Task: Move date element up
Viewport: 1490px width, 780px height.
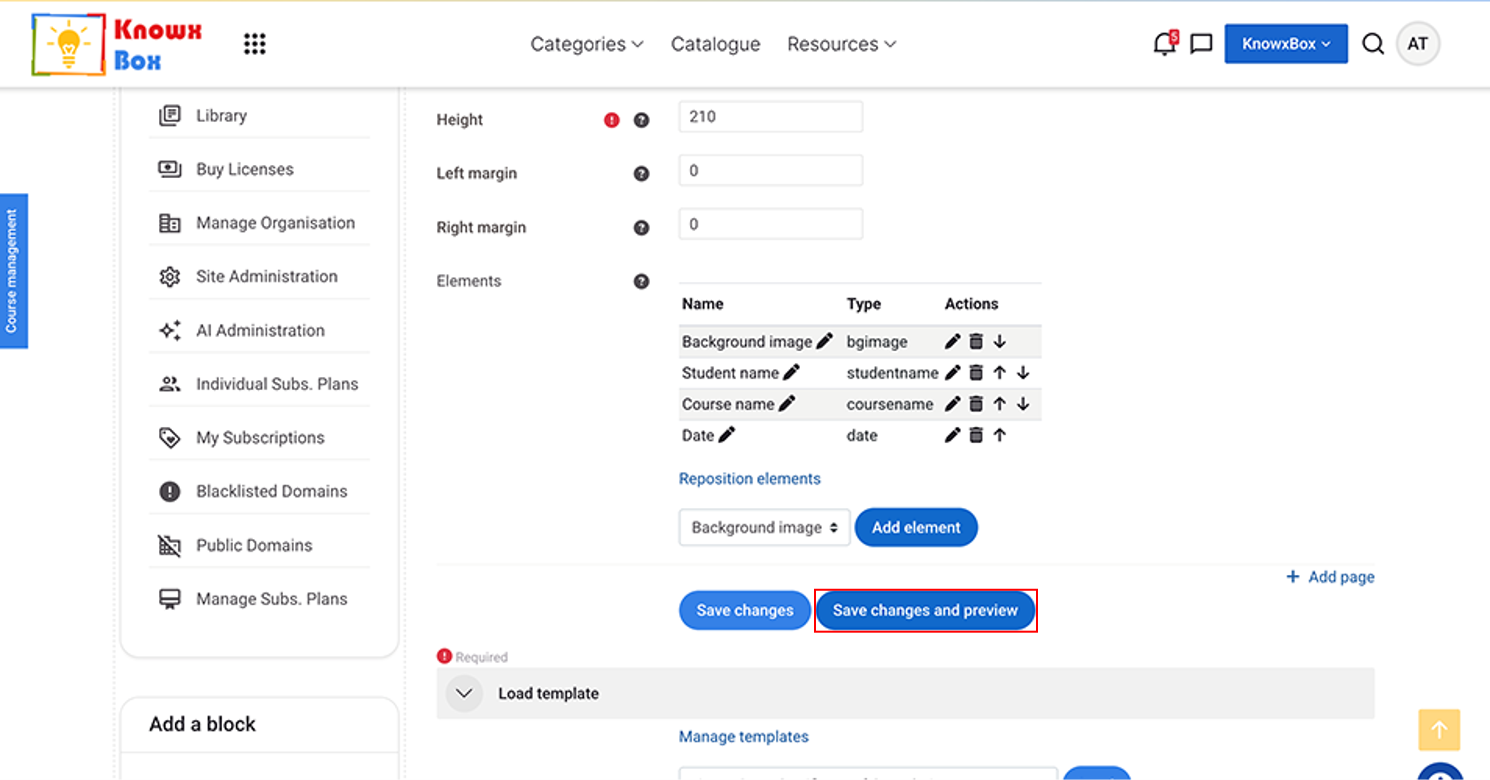Action: click(x=999, y=435)
